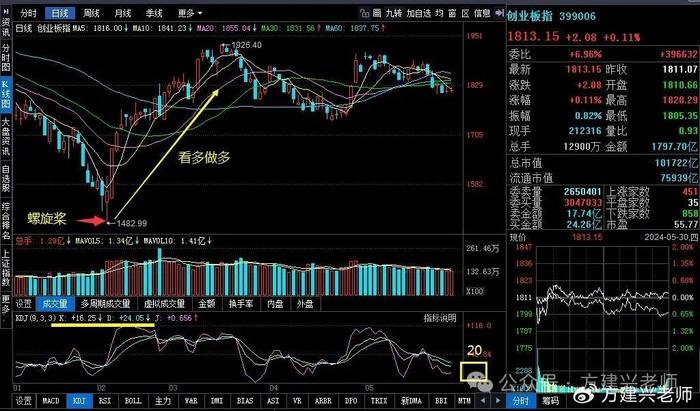Switch to 多周期成交量 tab

pyautogui.click(x=105, y=304)
